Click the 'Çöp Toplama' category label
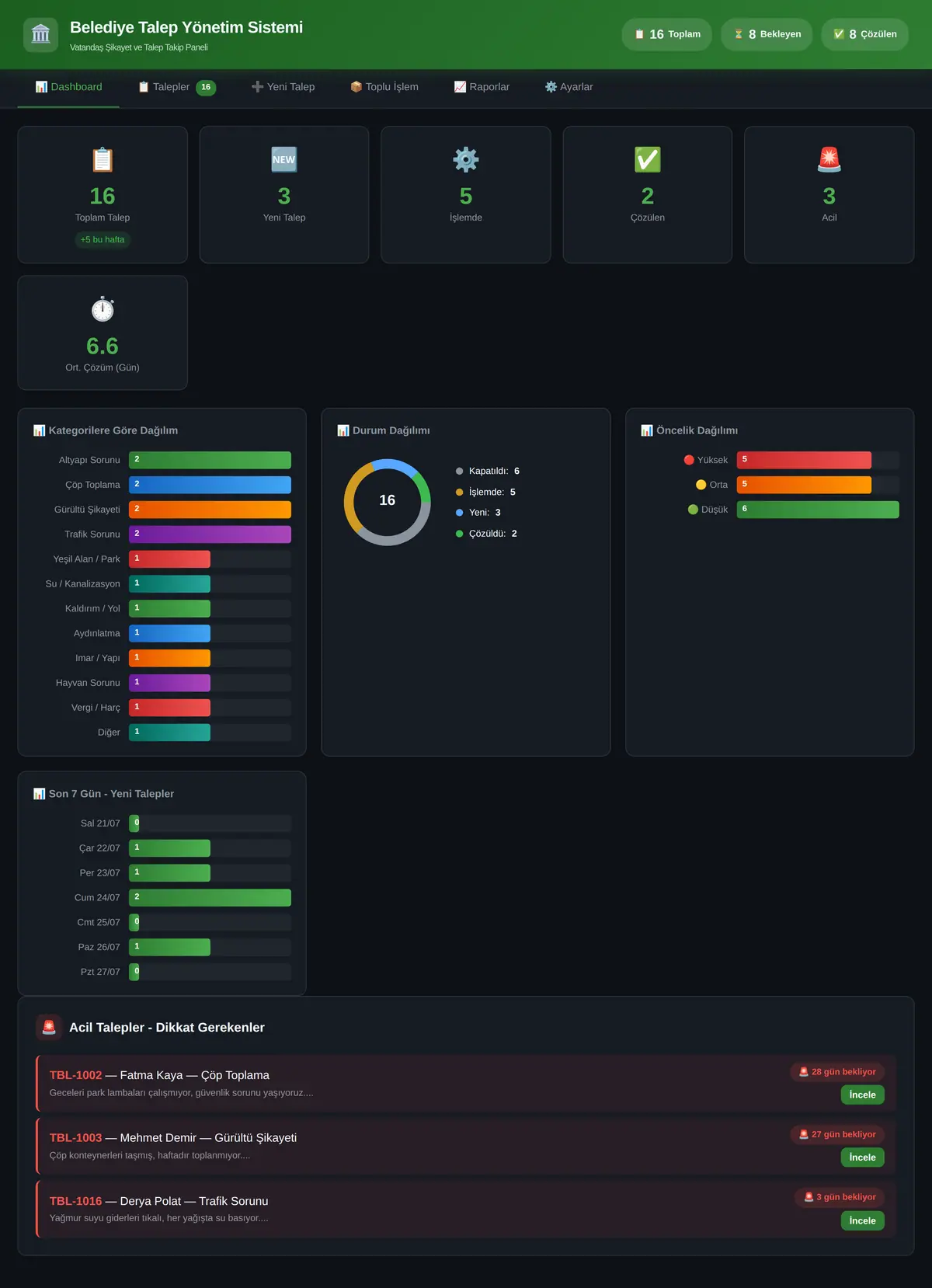Viewport: 932px width, 1288px height. [92, 485]
